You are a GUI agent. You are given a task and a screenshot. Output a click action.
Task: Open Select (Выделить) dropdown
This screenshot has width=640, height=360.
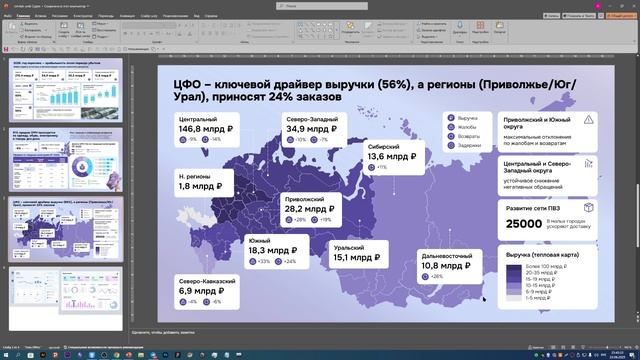click(x=429, y=36)
